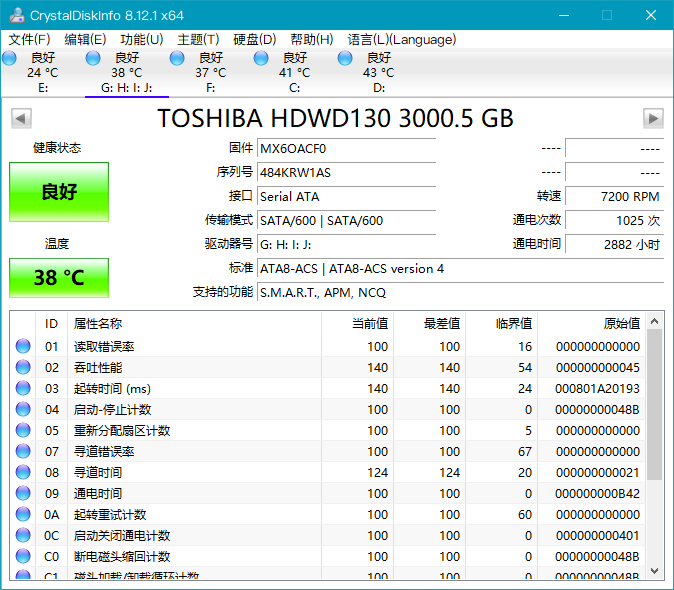Viewport: 674px width, 590px height.
Task: Click the rotation speed value 7200 RPM
Action: (x=615, y=197)
